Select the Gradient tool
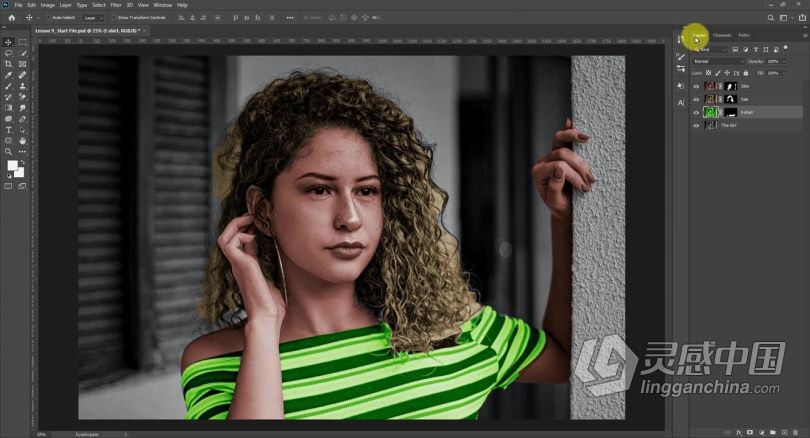 click(8, 108)
